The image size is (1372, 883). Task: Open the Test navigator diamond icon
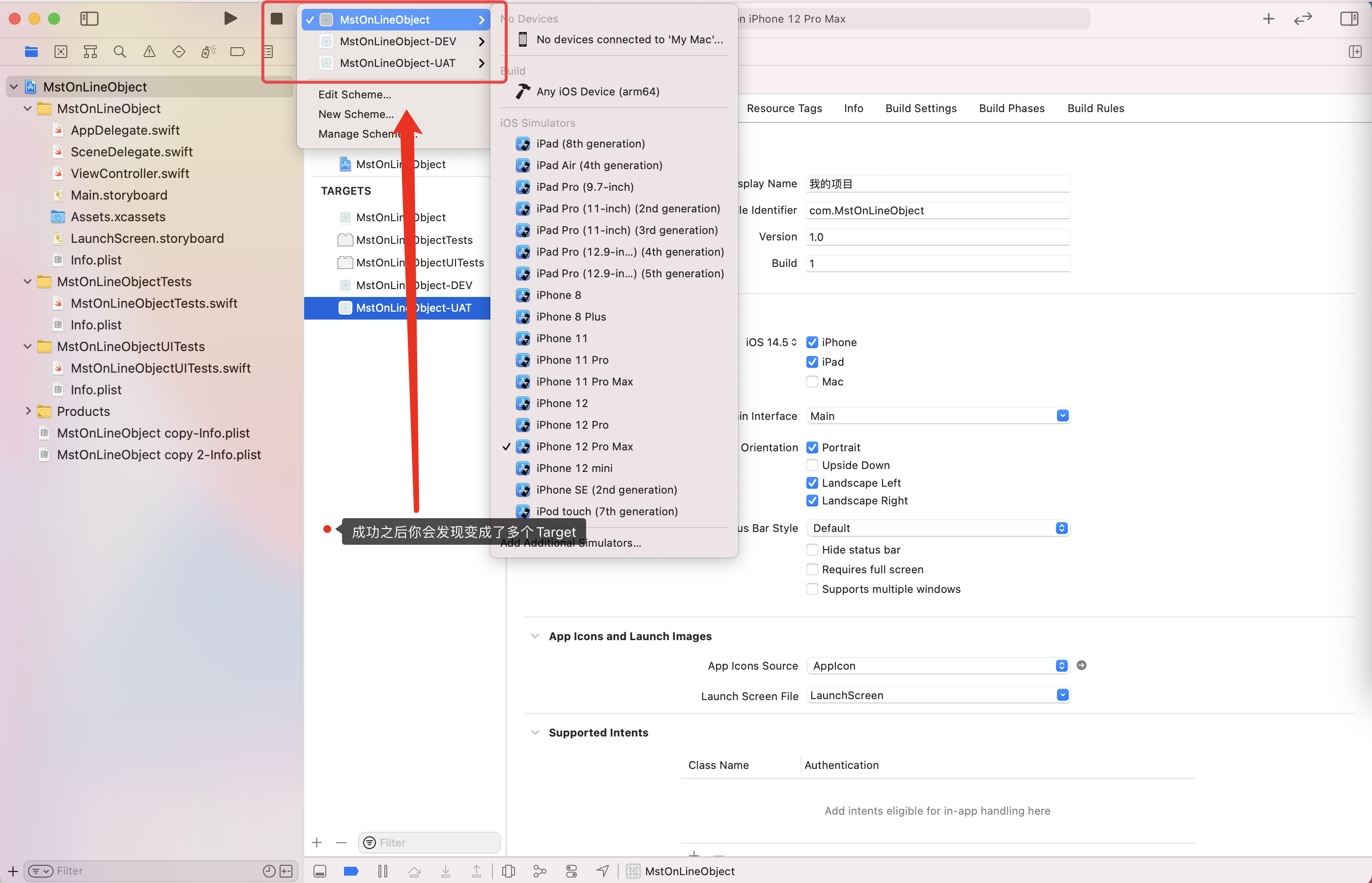coord(179,52)
